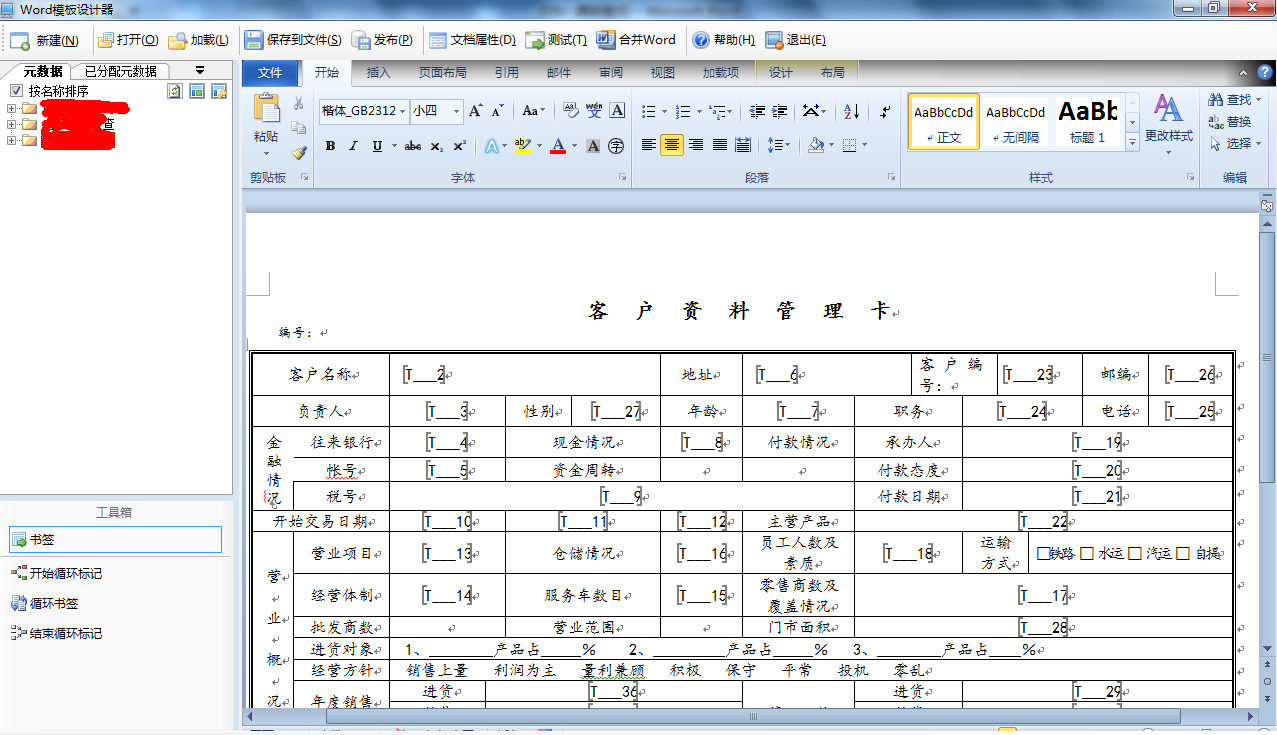Click the 发布(P) button
This screenshot has height=735, width=1277.
pyautogui.click(x=382, y=40)
